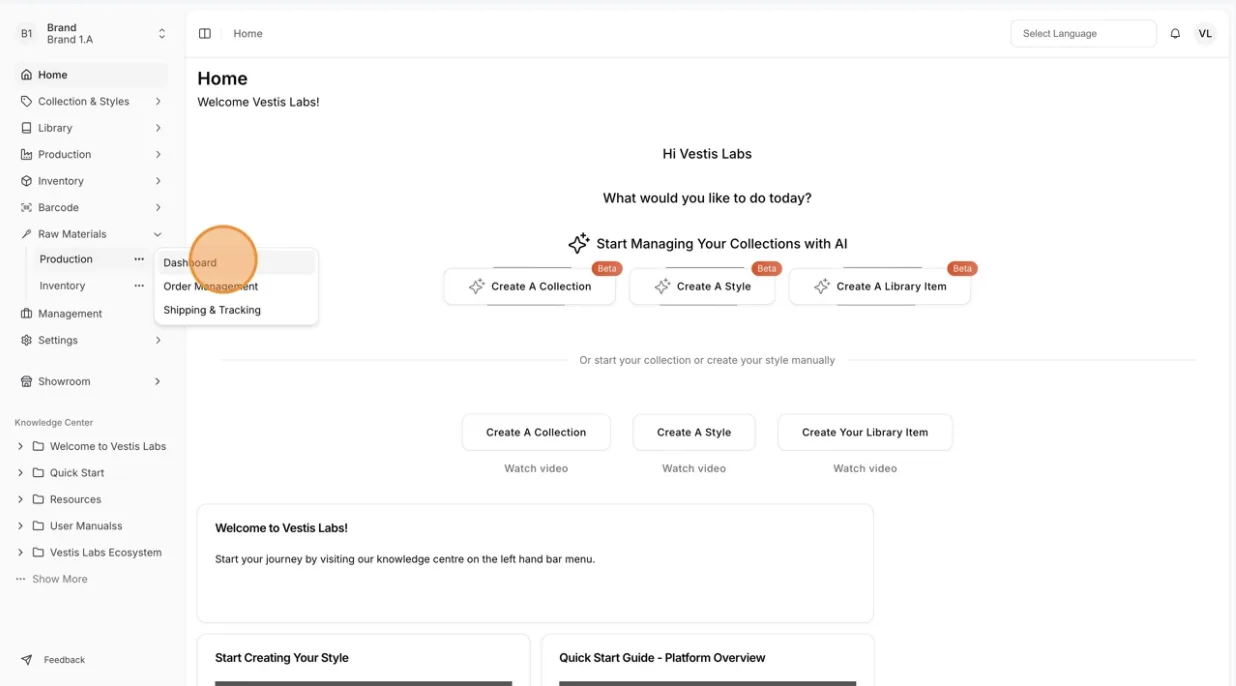Click Quick Start Guide - Platform Overview card
Screen dimensions: 1236x686
click(x=708, y=660)
